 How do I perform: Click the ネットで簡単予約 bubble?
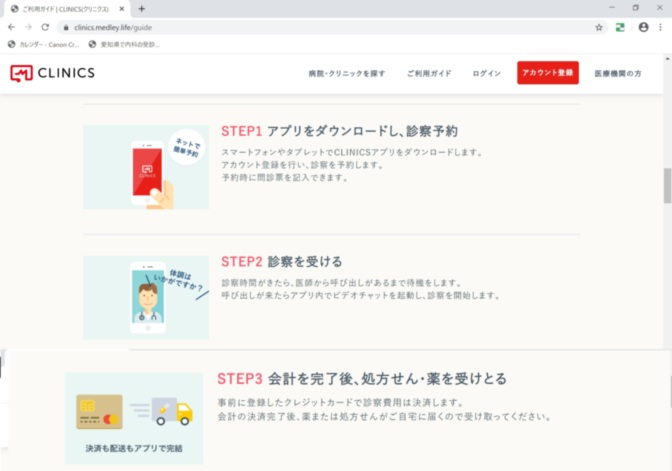tap(186, 147)
